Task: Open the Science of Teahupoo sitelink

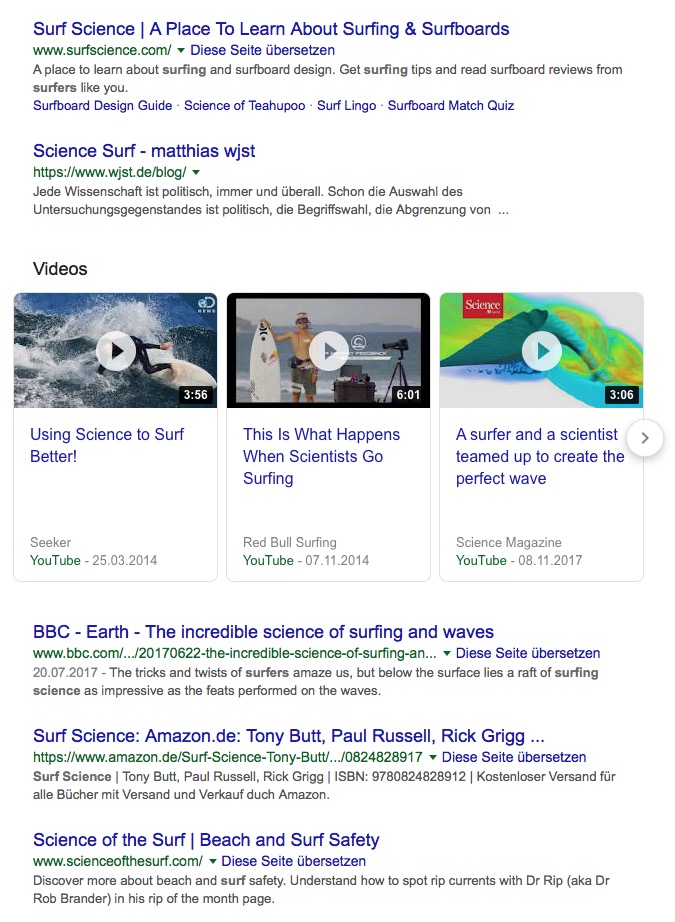Action: 245,106
